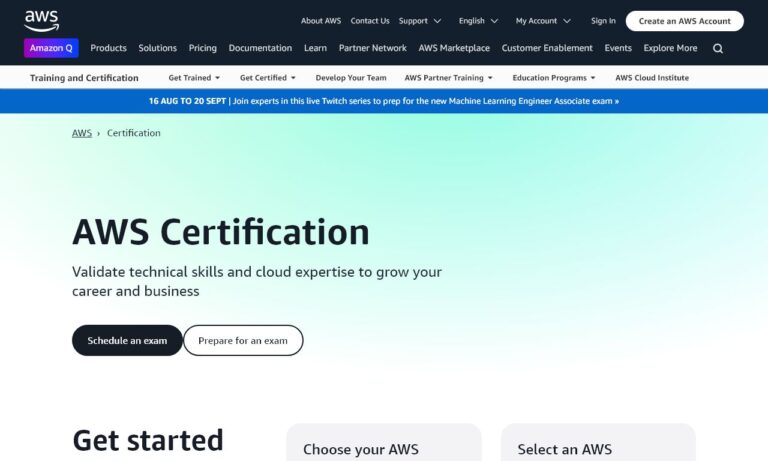Click Create an AWS Account button
The height and width of the screenshot is (461, 768).
pos(684,21)
